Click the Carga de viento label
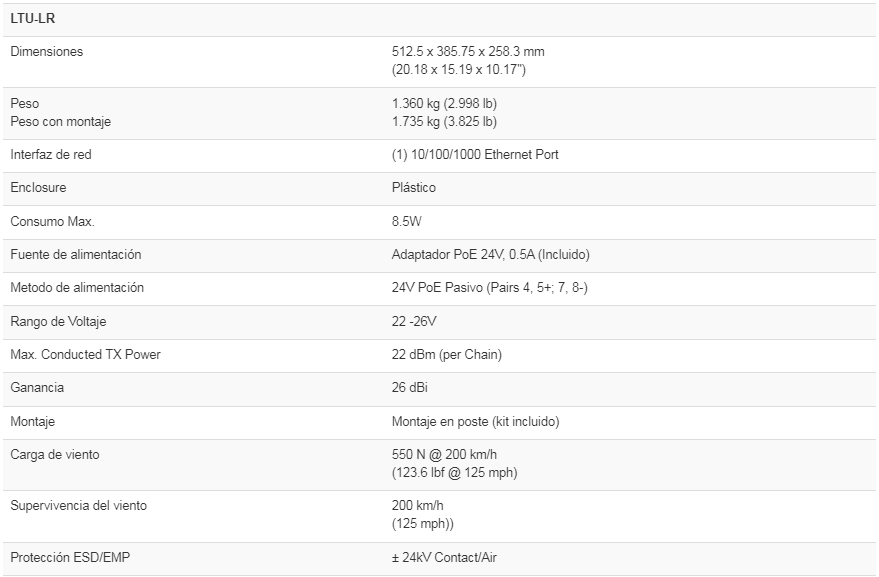This screenshot has height=577, width=879. pyautogui.click(x=55, y=454)
